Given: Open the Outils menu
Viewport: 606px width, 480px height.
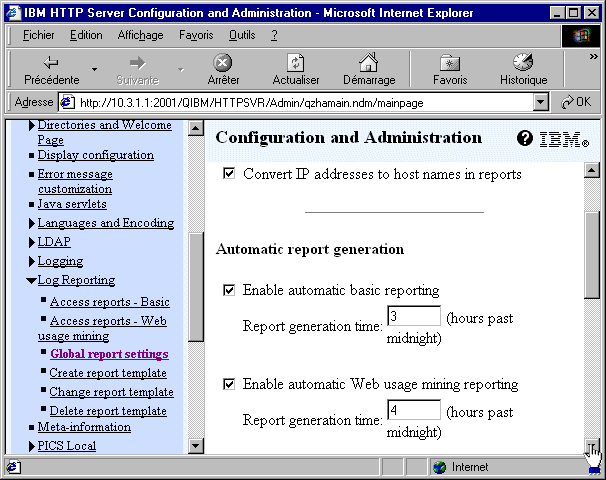Looking at the screenshot, I should 242,35.
